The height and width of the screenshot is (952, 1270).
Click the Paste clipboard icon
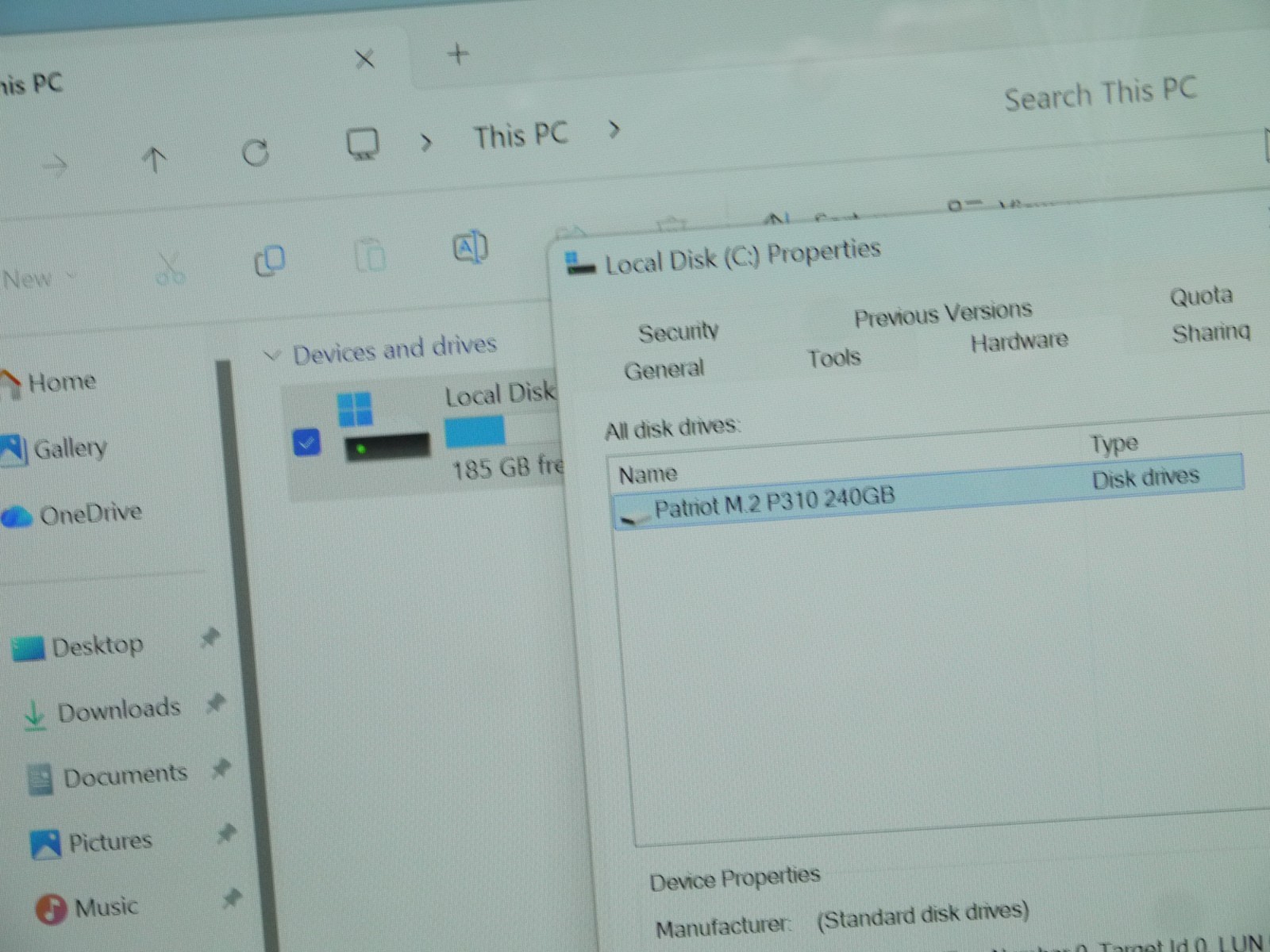370,254
